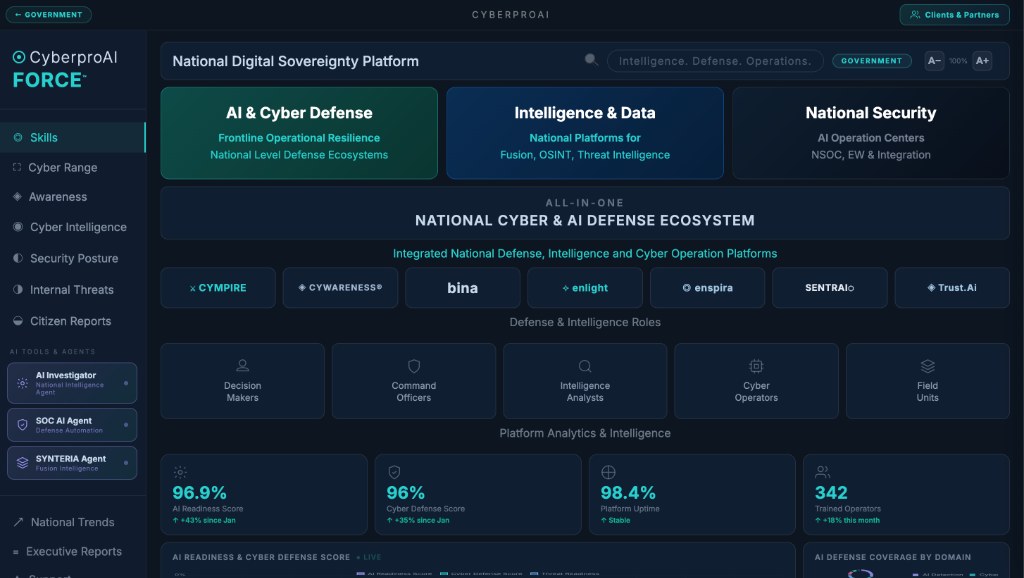The height and width of the screenshot is (578, 1024).
Task: Select the Decision Makers role
Action: (242, 381)
